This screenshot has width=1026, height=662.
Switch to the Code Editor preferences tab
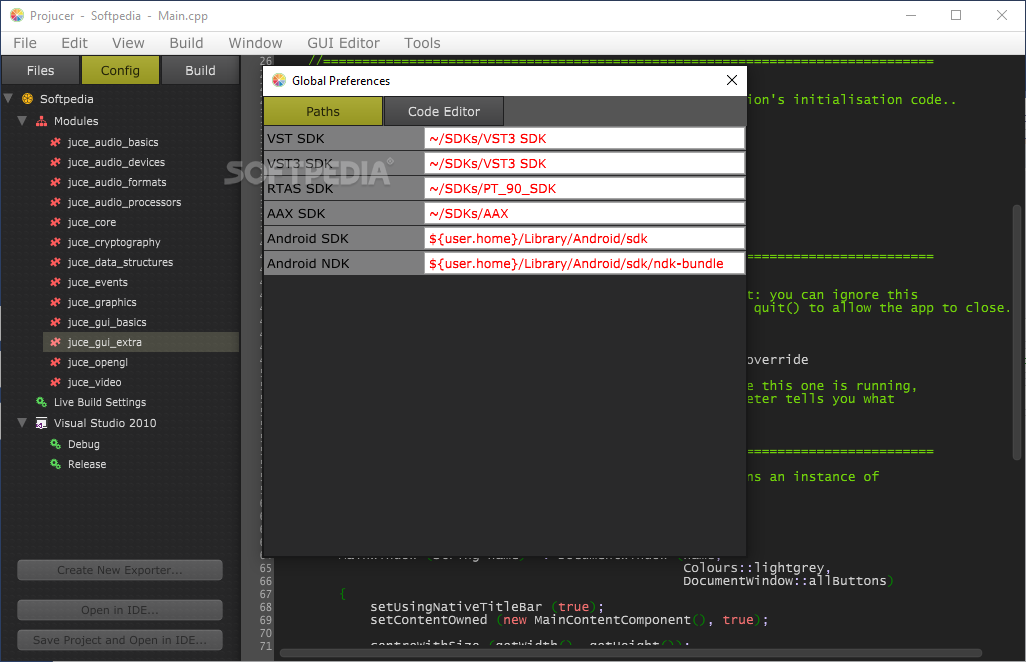click(x=444, y=111)
